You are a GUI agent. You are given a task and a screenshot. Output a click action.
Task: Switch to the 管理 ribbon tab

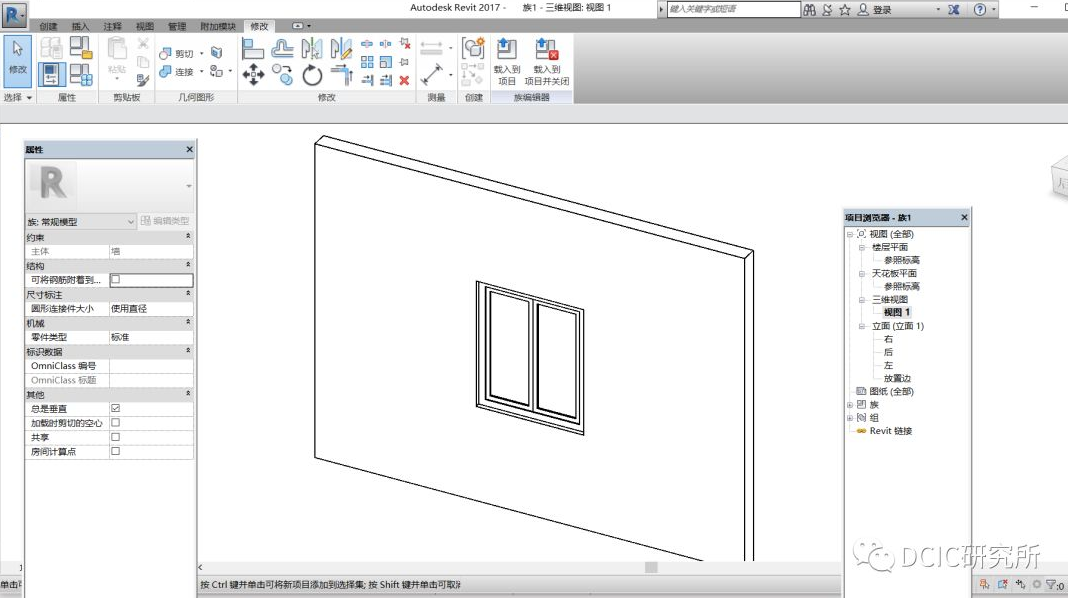pyautogui.click(x=177, y=27)
